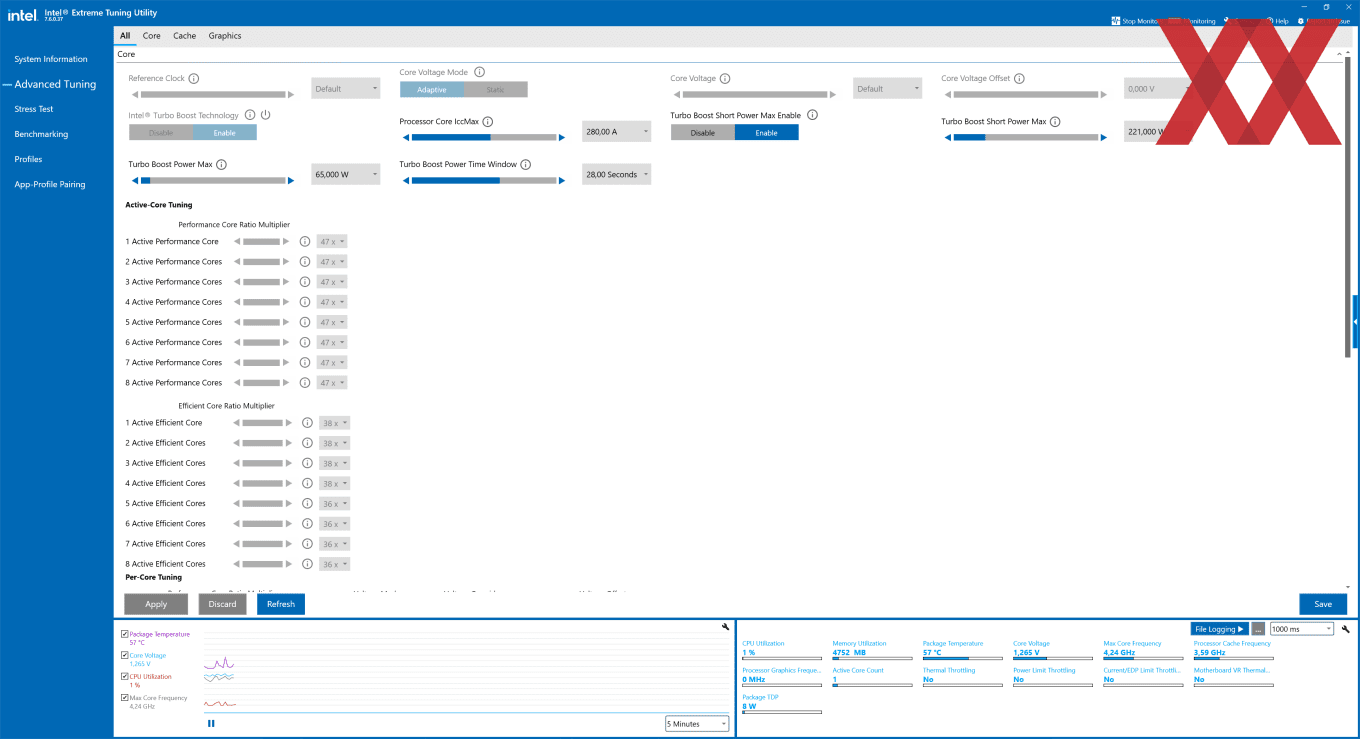Image resolution: width=1360 pixels, height=739 pixels.
Task: Open Profiles in sidebar
Action: coord(28,159)
